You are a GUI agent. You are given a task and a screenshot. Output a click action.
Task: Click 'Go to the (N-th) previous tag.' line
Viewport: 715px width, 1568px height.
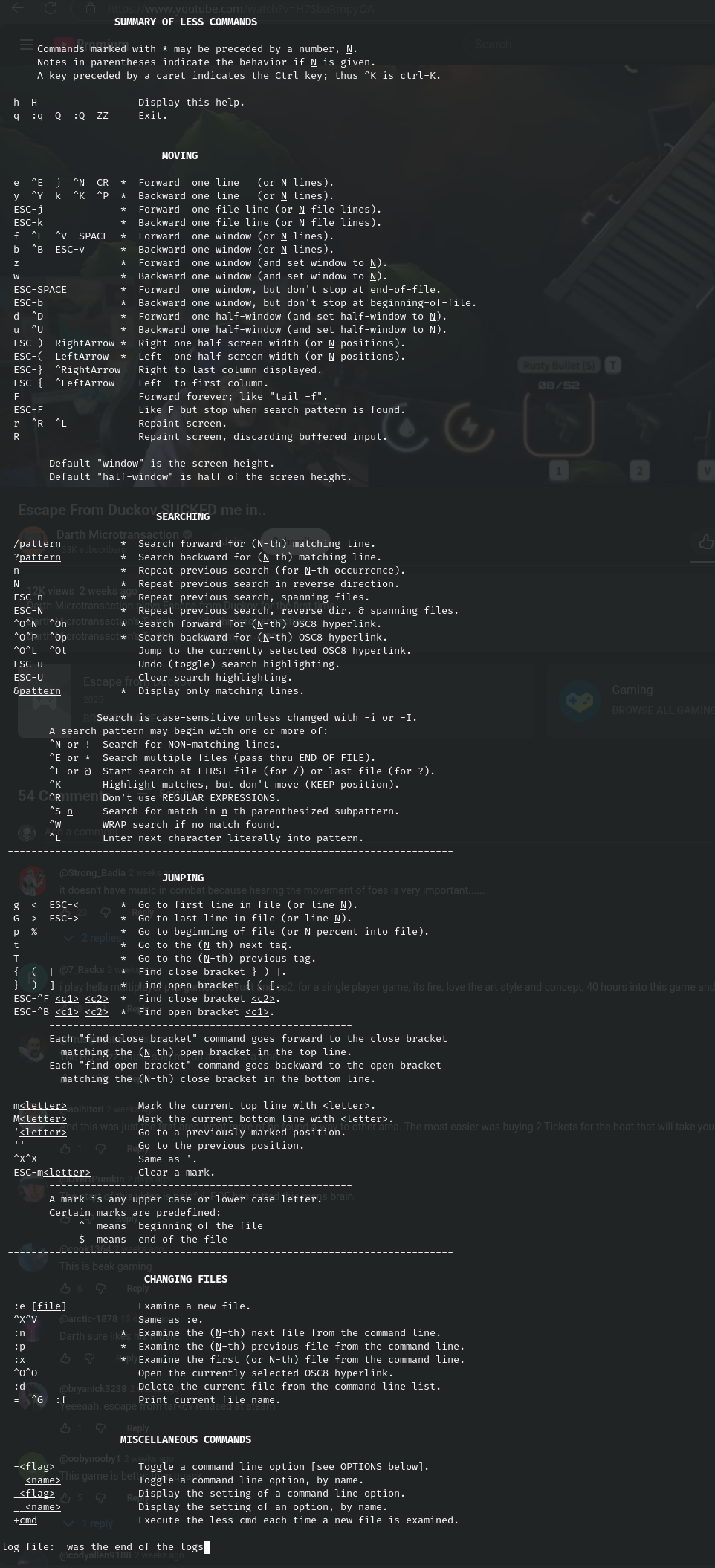coord(227,958)
